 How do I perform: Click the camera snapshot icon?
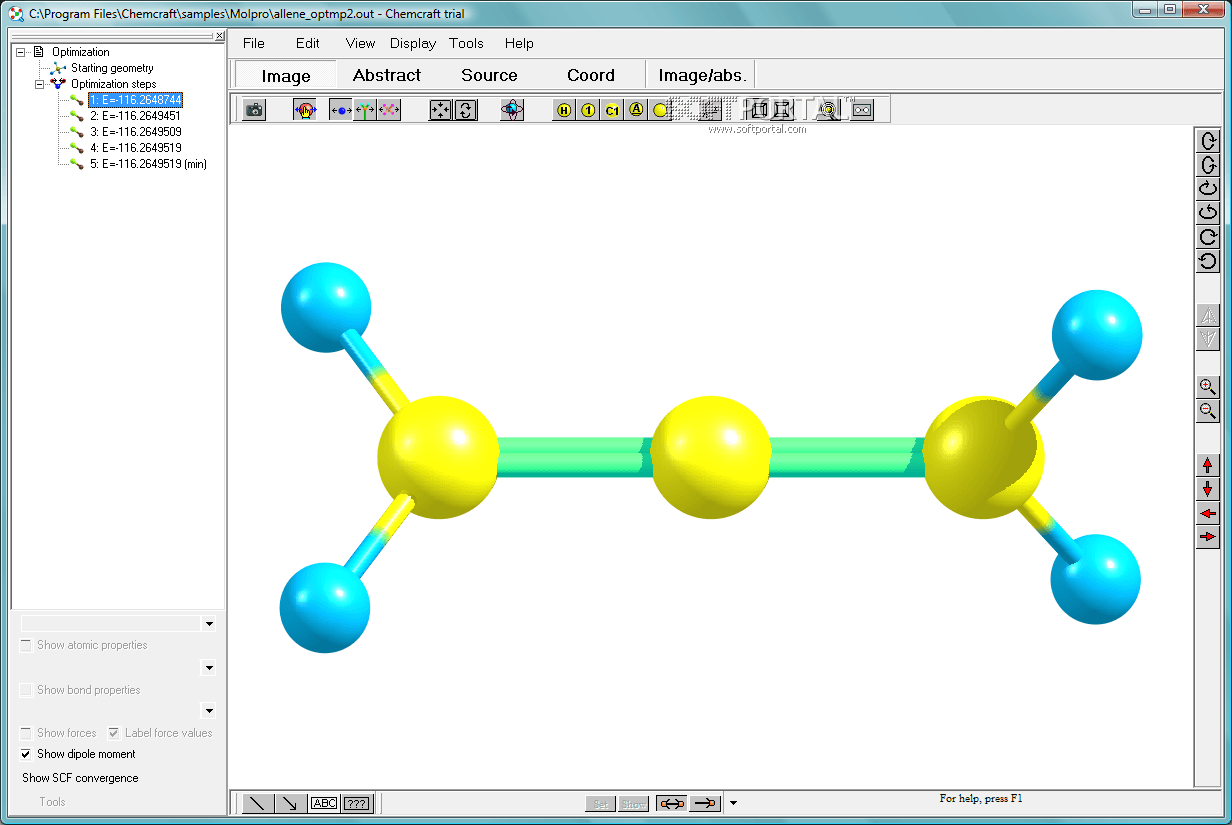254,110
